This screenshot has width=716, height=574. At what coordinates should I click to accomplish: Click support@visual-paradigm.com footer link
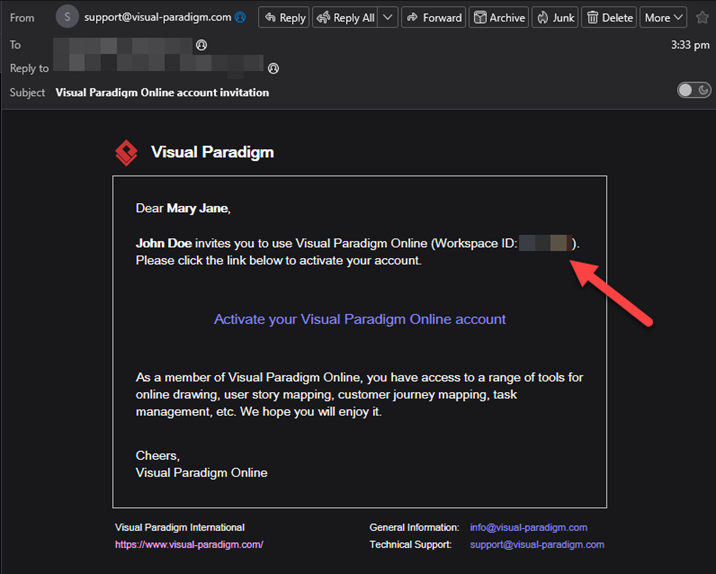coord(537,544)
